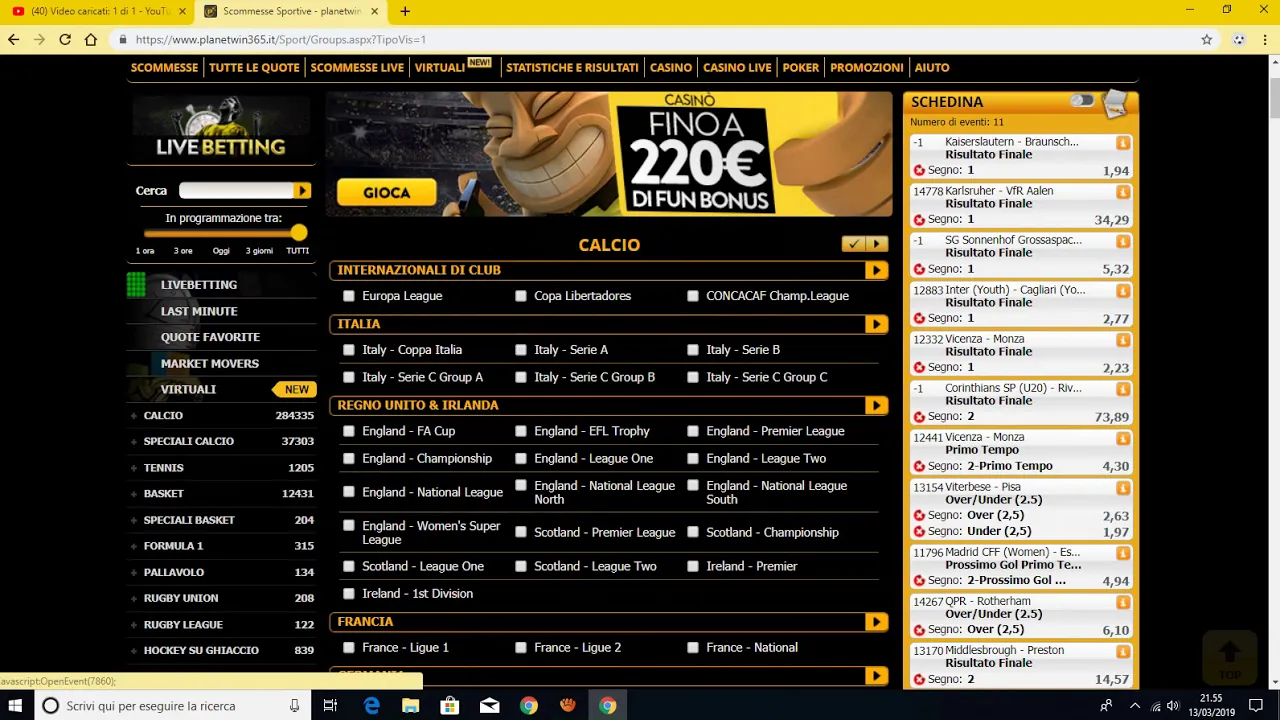Open Tutte le Quote menu

pos(254,67)
